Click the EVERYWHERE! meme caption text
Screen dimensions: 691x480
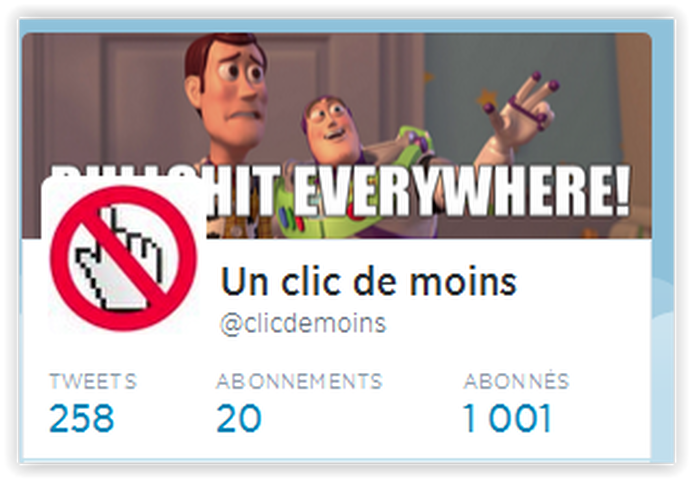(461, 191)
